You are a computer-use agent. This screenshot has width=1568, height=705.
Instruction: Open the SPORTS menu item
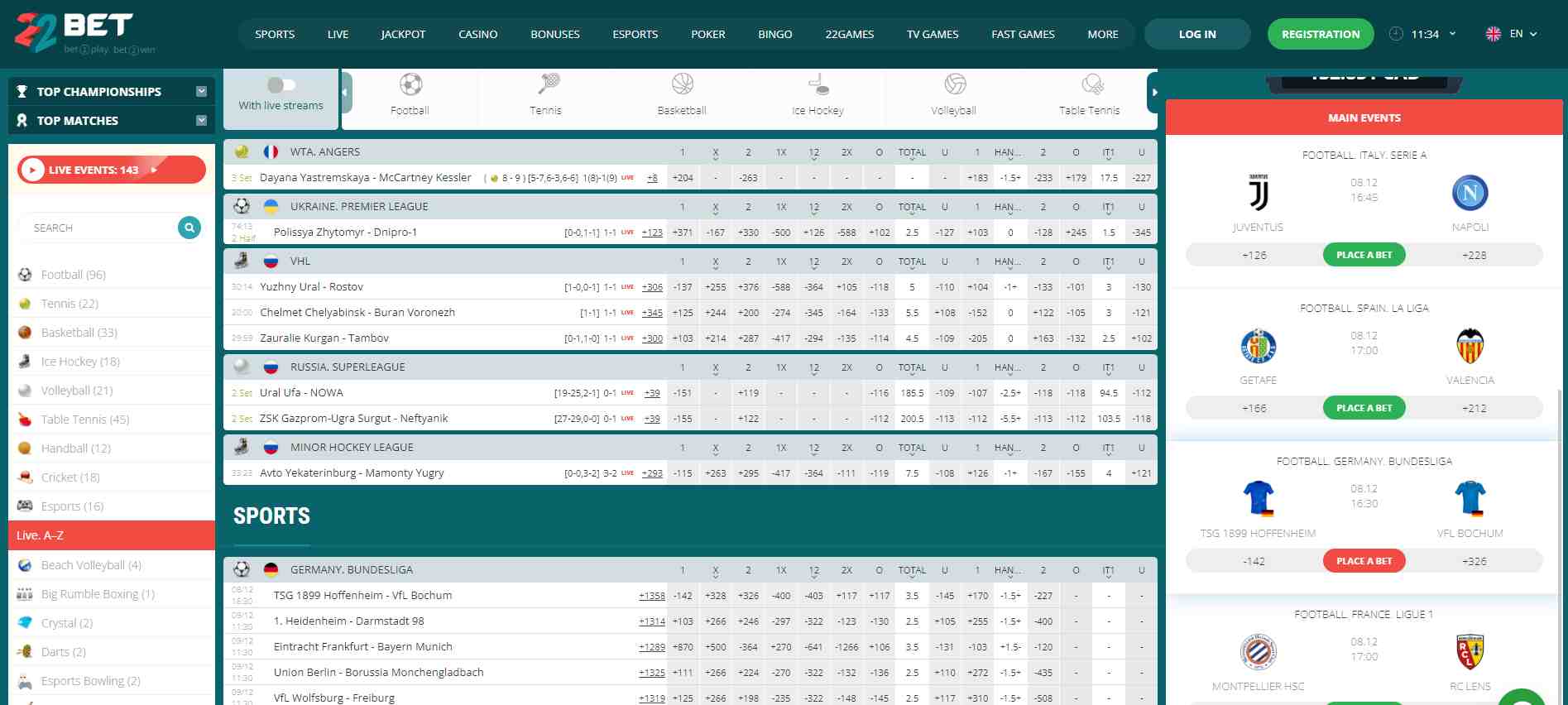pyautogui.click(x=275, y=34)
